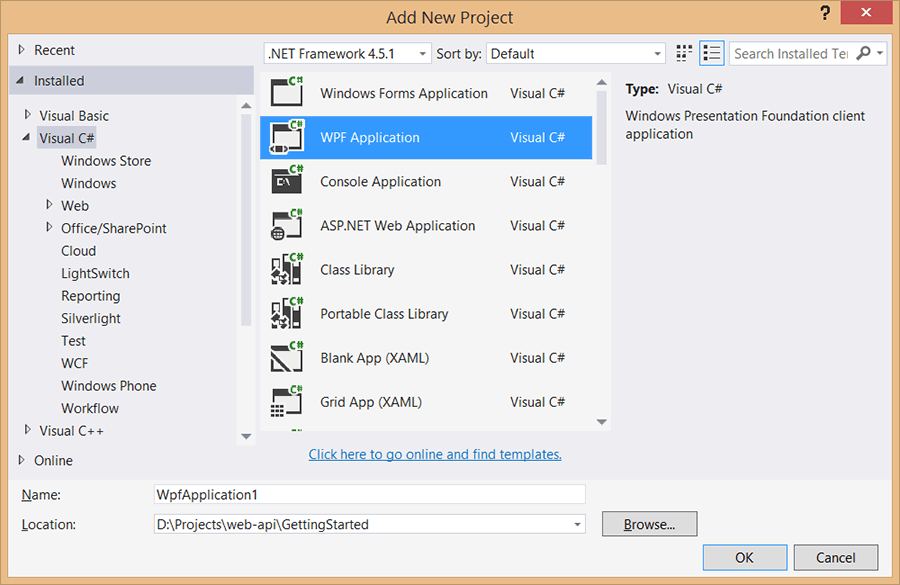Click the ASP.NET Web Application name
The width and height of the screenshot is (900, 585).
click(x=398, y=226)
